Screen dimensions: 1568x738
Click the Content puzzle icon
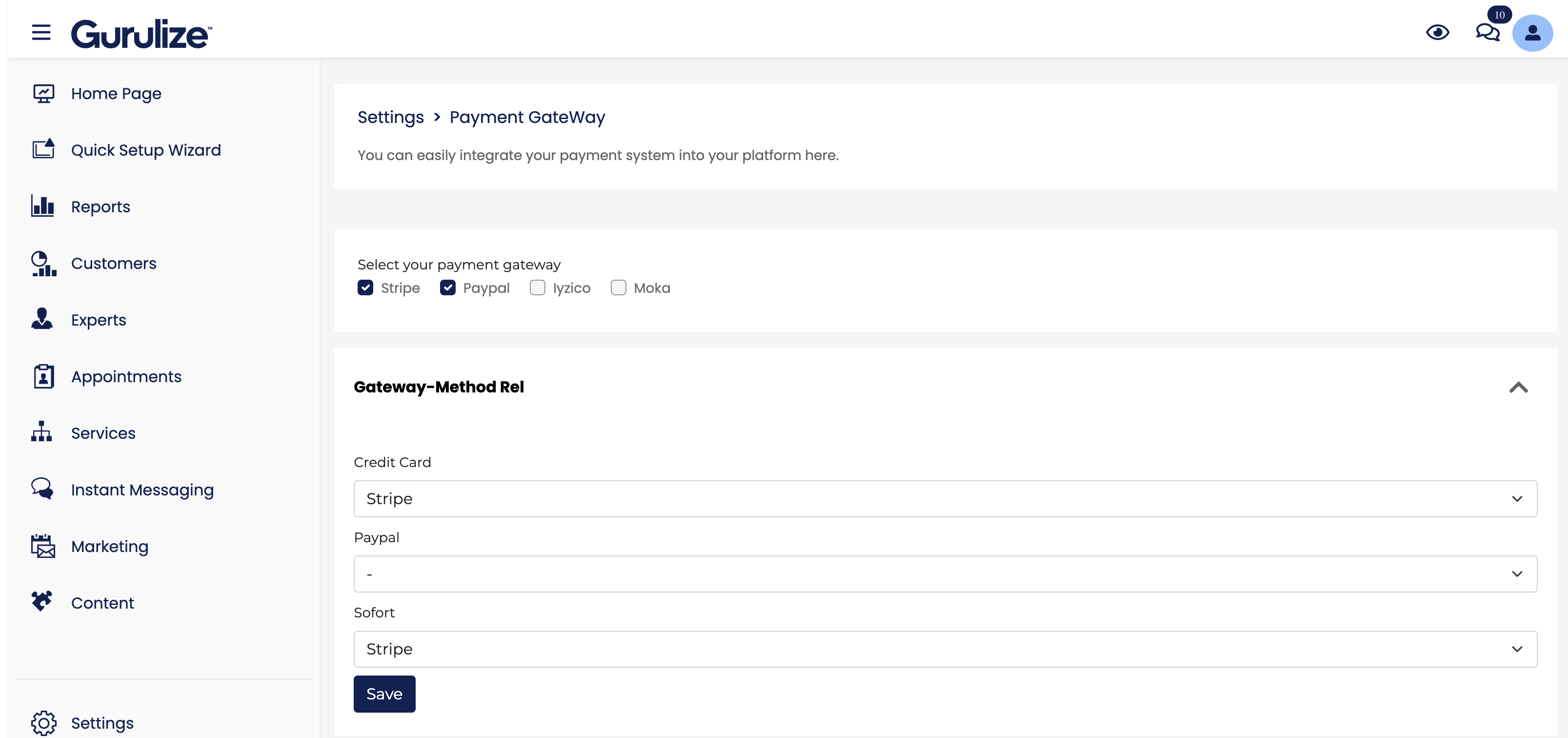coord(42,602)
